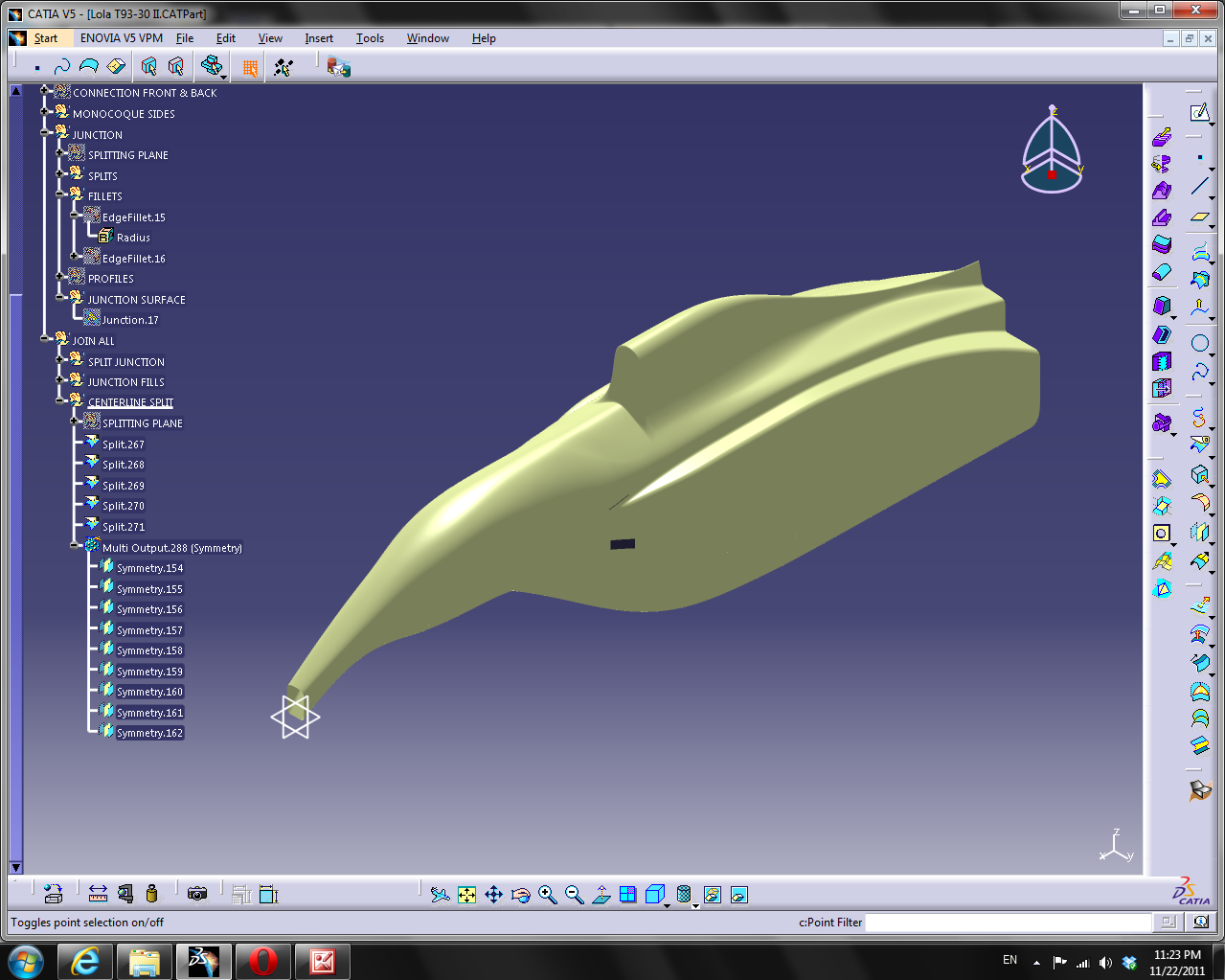Click the Normal View icon

601,895
